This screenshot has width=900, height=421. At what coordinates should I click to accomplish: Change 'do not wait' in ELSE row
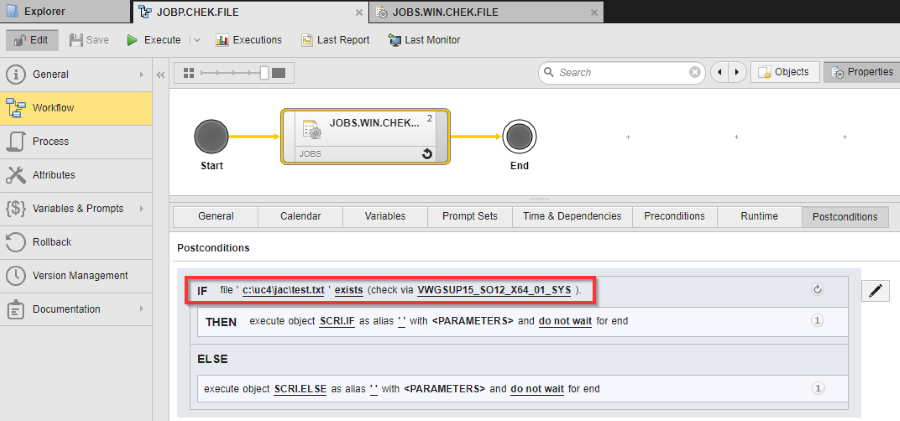click(x=537, y=389)
